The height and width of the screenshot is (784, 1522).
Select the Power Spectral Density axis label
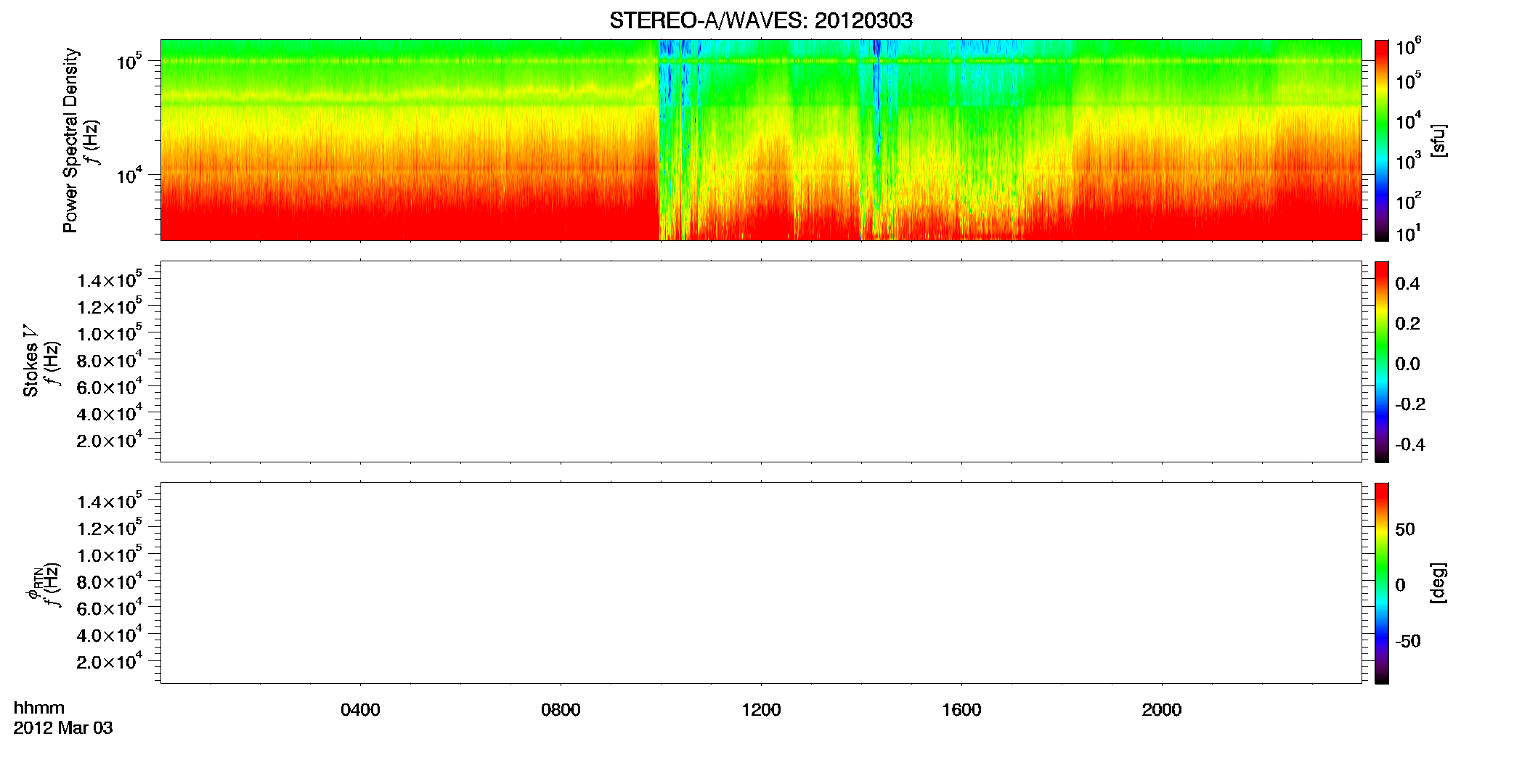(70, 140)
